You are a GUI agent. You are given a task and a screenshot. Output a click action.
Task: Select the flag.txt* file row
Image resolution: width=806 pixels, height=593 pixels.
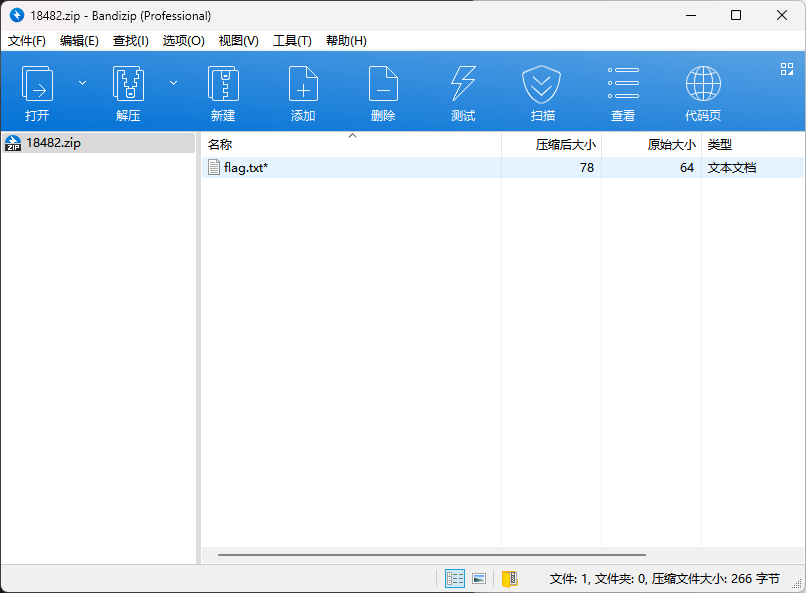(503, 168)
